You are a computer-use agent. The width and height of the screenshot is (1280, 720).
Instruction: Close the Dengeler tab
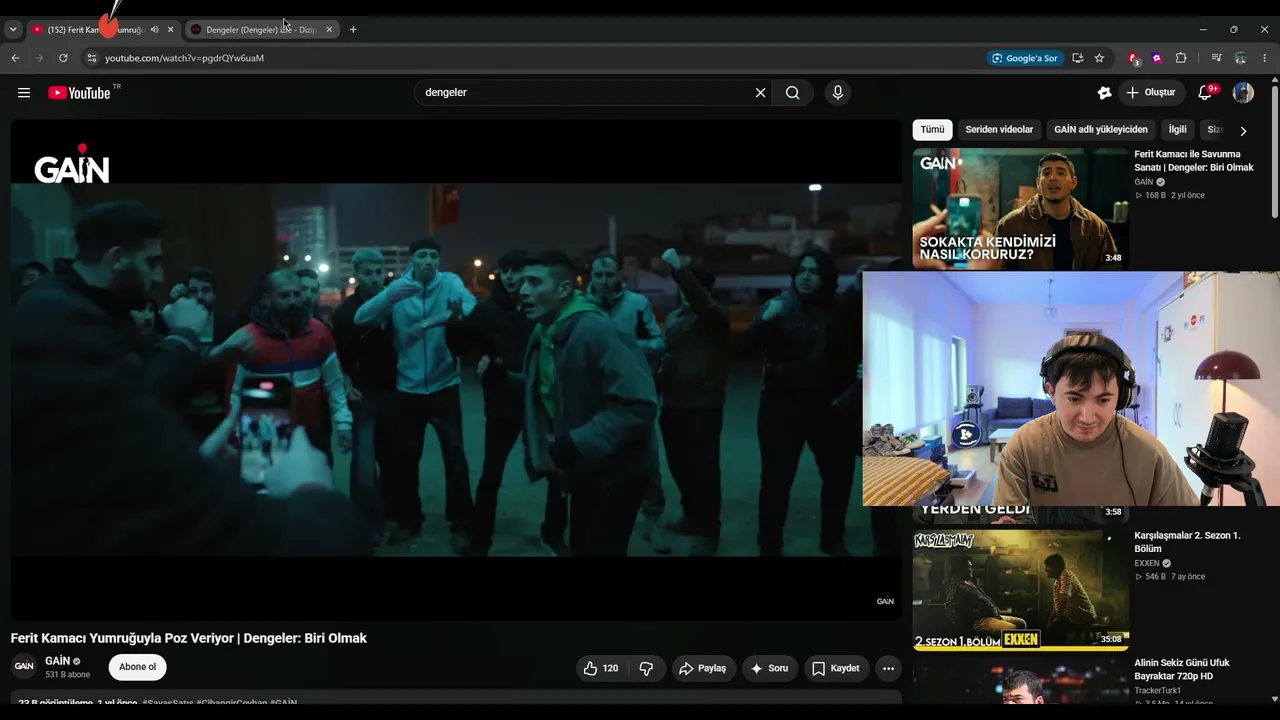[329, 30]
